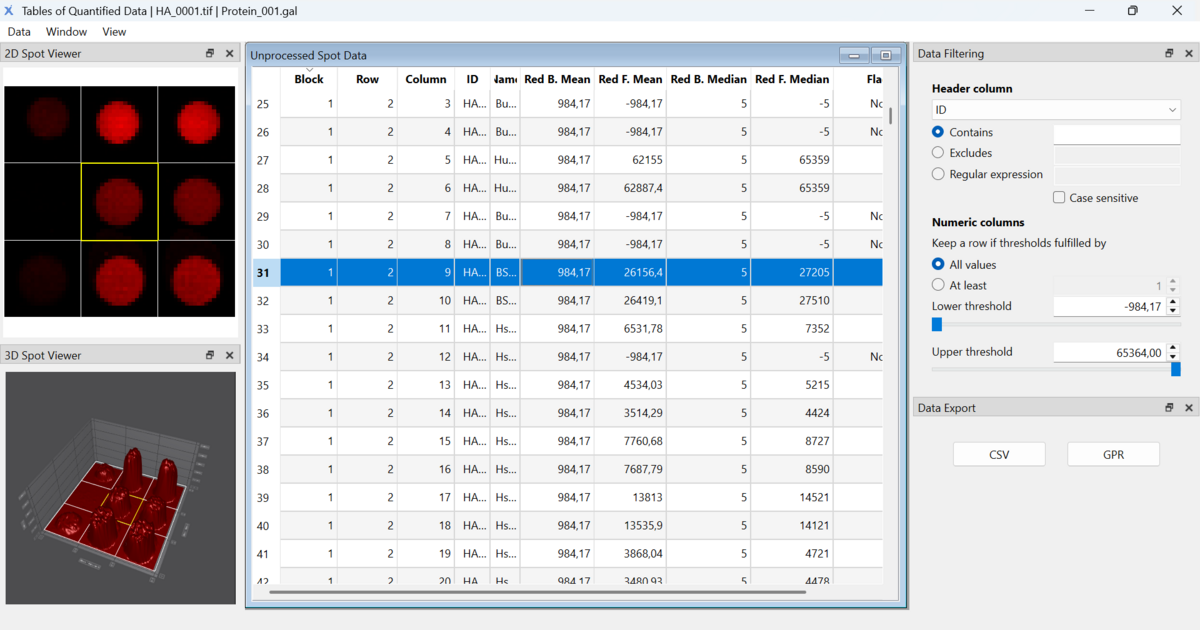This screenshot has width=1200, height=630.
Task: Increase the Upper threshold with stepper arrow
Action: pyautogui.click(x=1173, y=347)
